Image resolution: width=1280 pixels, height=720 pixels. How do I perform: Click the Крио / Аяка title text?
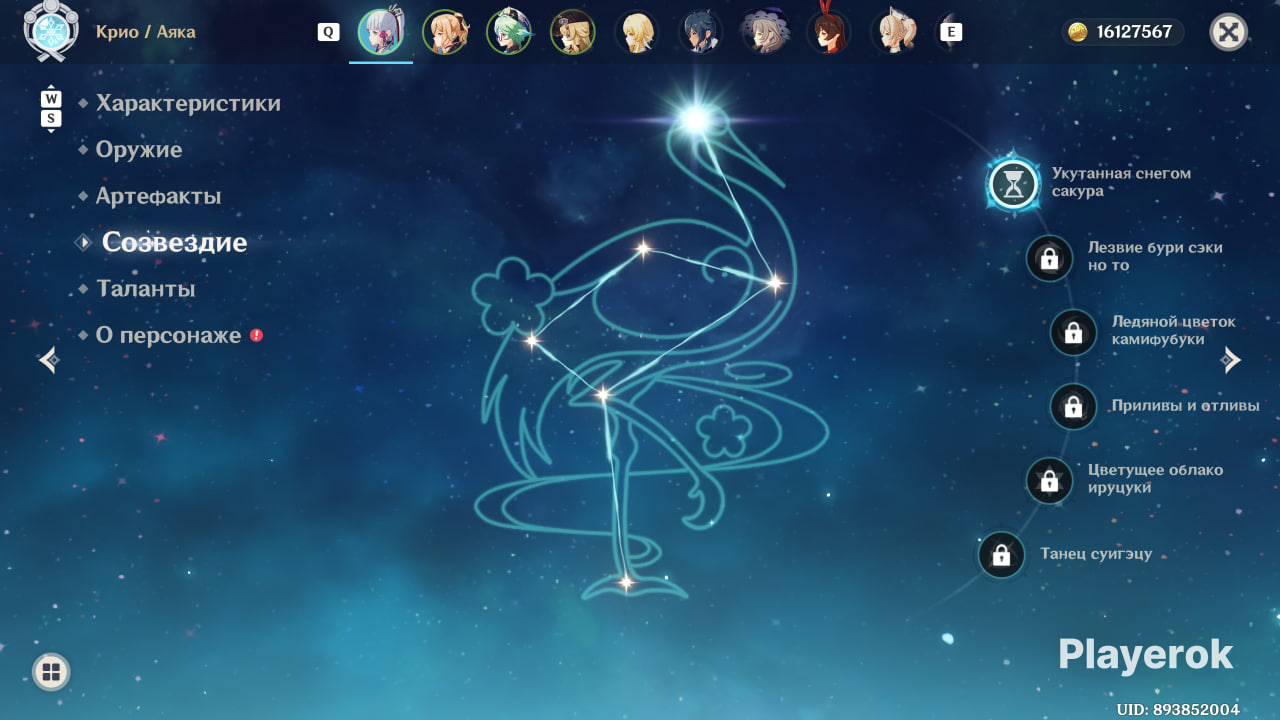pos(146,32)
